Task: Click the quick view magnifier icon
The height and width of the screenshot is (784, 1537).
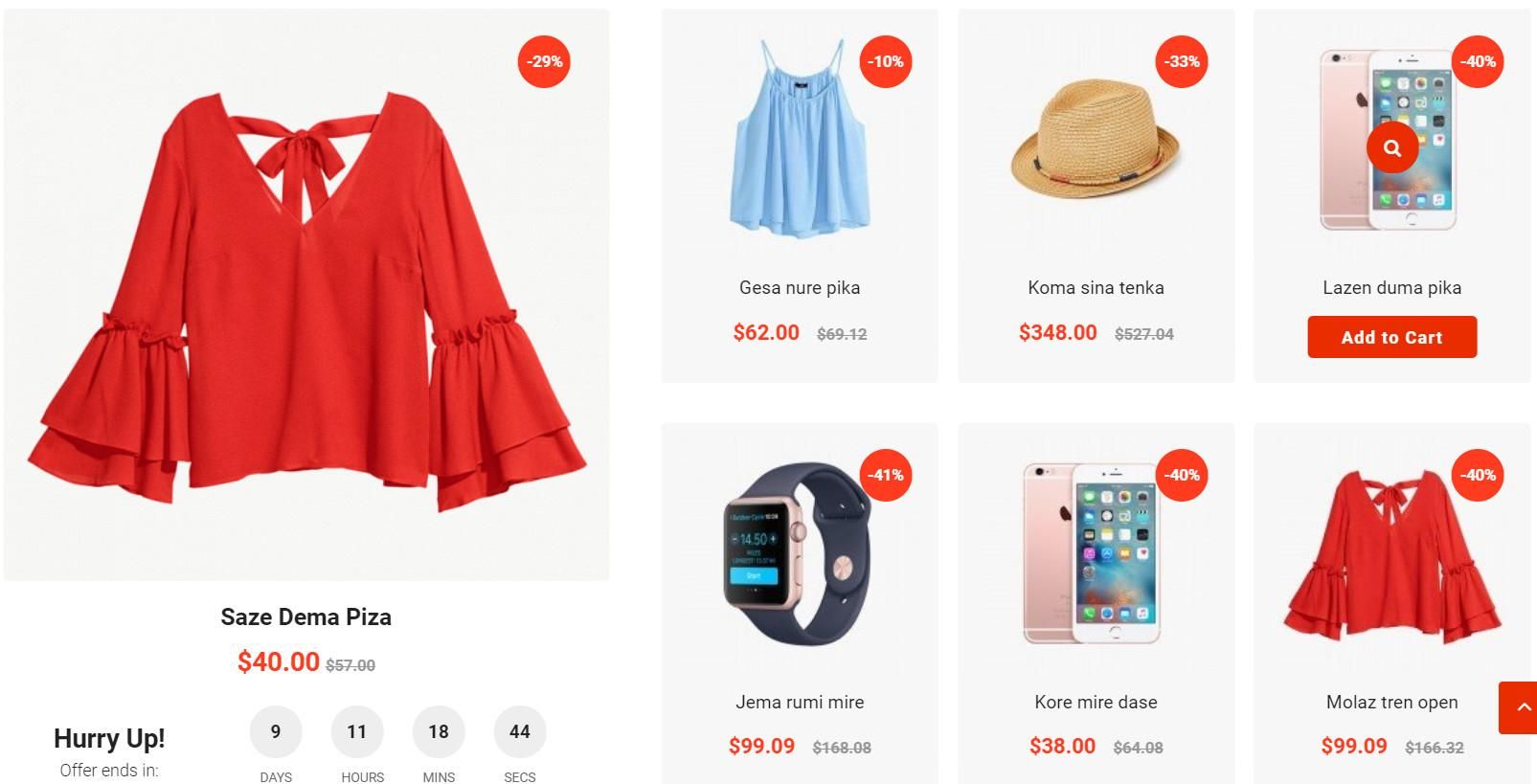Action: click(x=1391, y=147)
